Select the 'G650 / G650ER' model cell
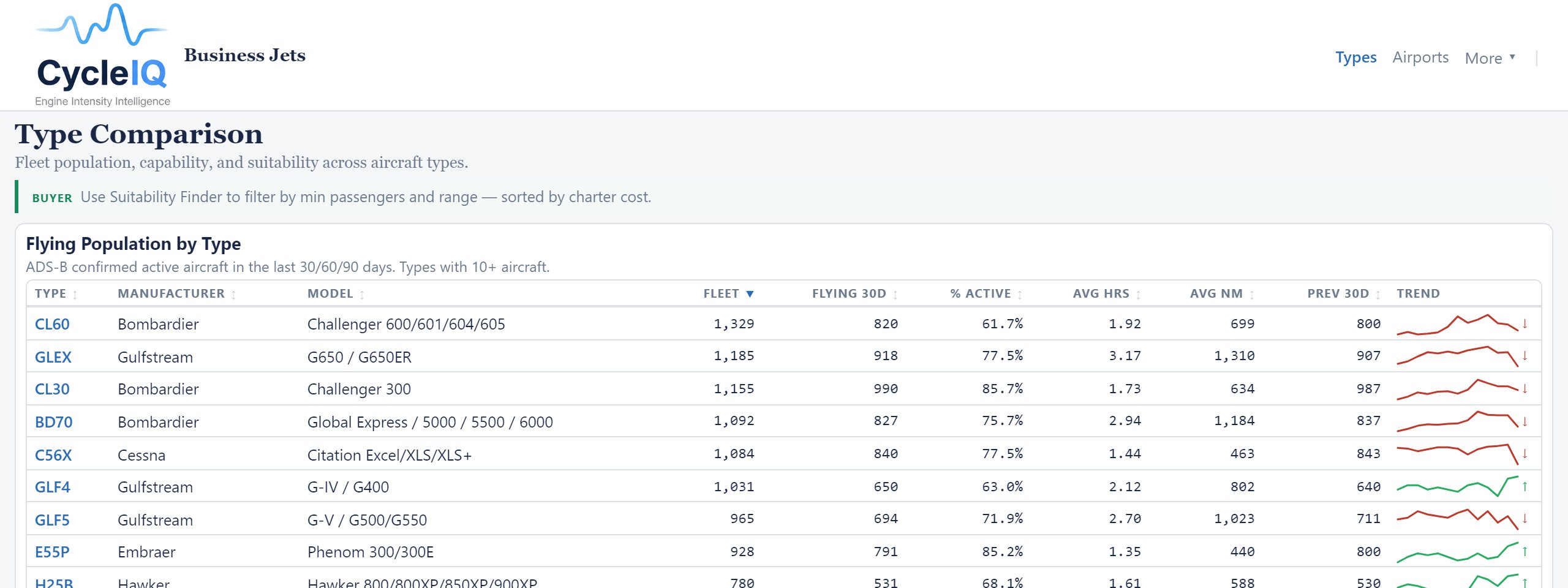The width and height of the screenshot is (1568, 588). (360, 357)
